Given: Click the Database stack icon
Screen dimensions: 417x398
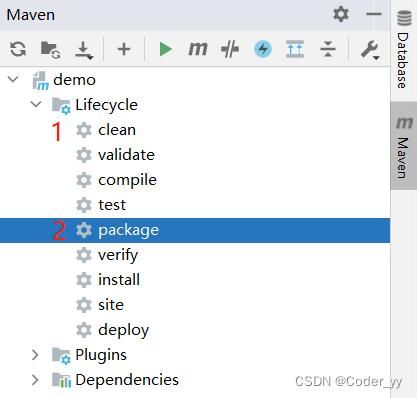Looking at the screenshot, I should pos(404,18).
